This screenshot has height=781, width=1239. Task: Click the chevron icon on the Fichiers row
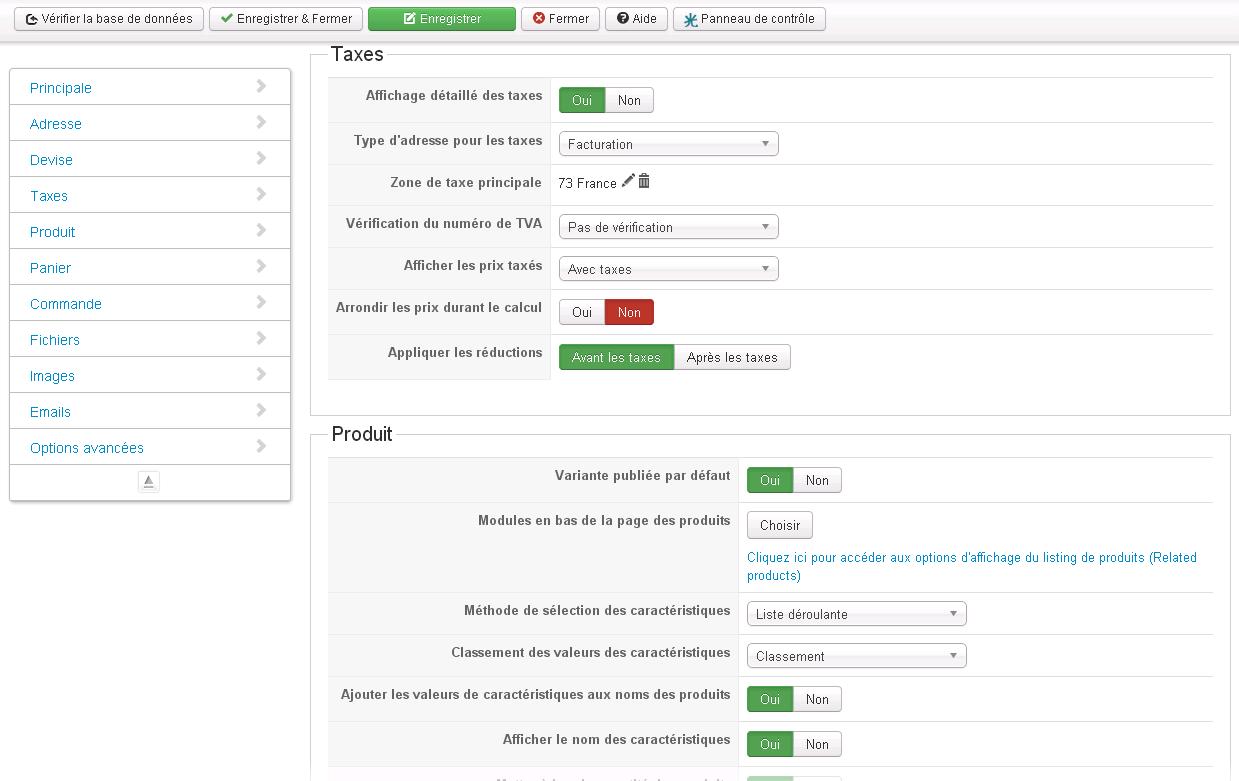tap(261, 339)
